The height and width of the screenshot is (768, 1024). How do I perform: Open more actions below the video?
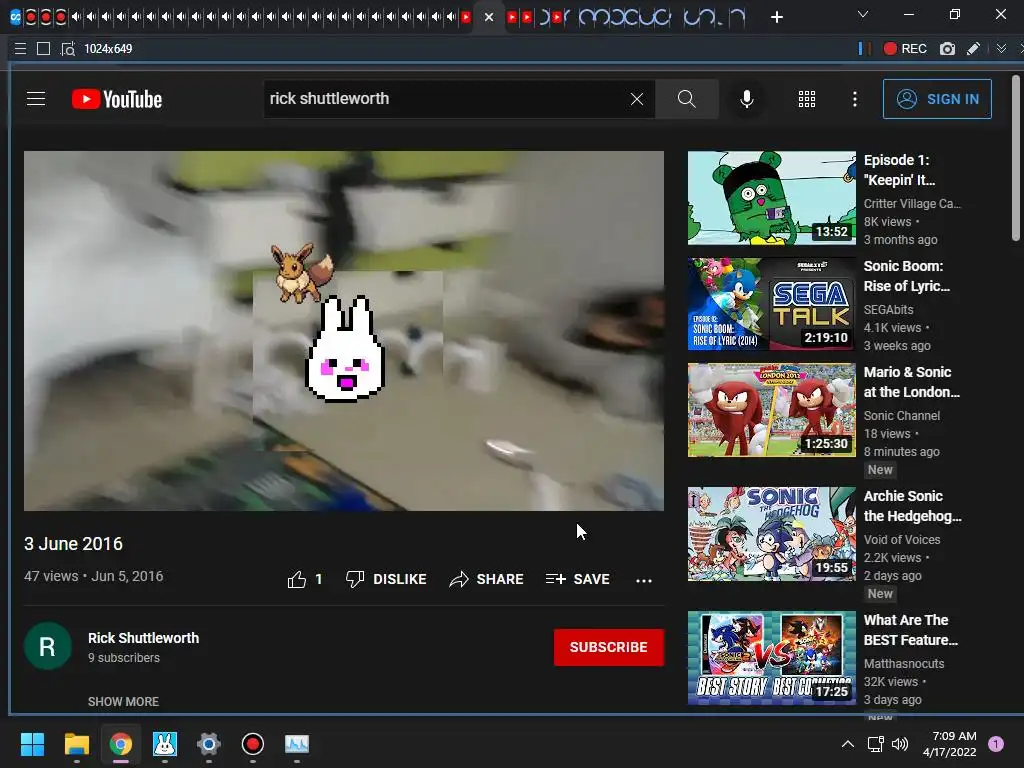644,580
